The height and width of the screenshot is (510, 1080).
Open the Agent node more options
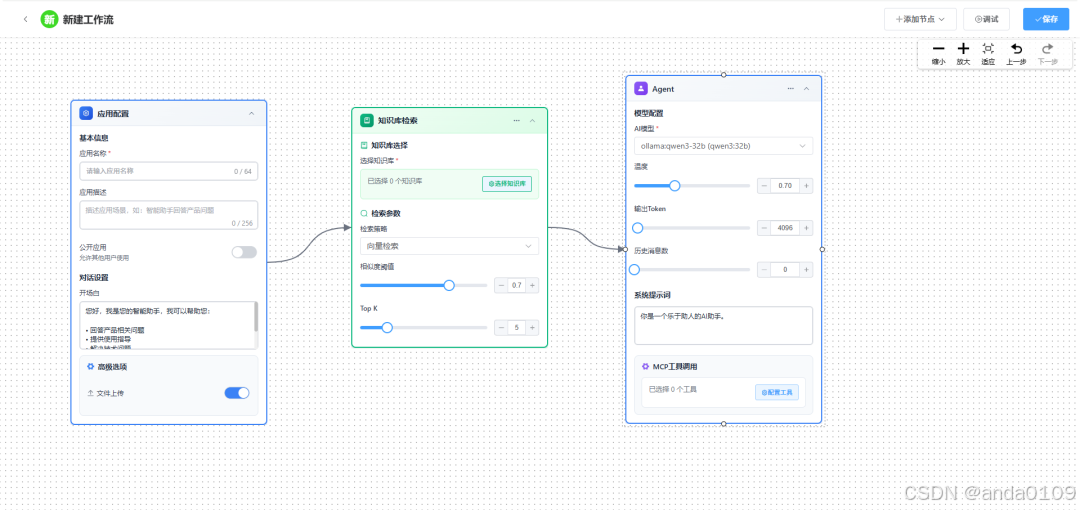point(791,88)
